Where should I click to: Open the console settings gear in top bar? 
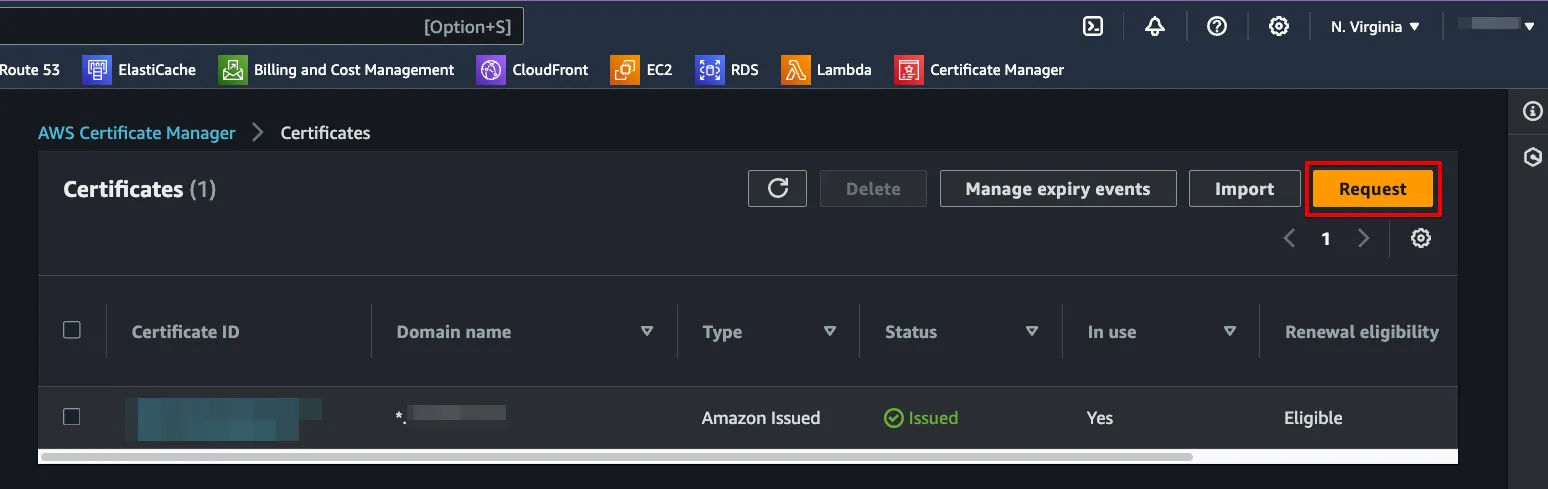[1278, 27]
